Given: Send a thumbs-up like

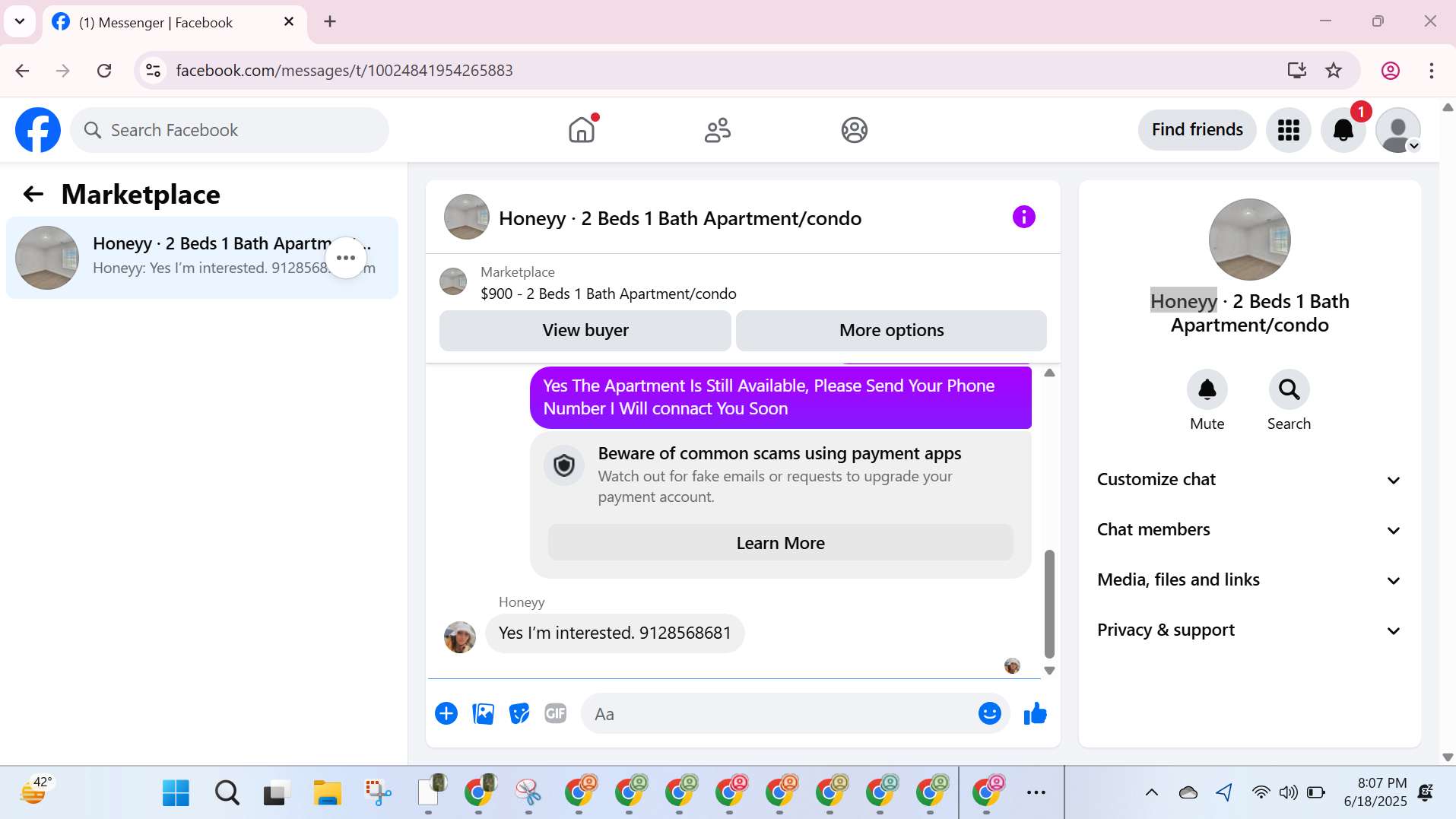Looking at the screenshot, I should coord(1036,713).
